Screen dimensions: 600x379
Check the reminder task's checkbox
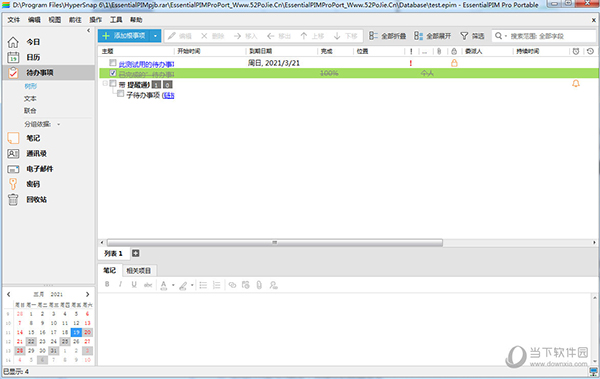pyautogui.click(x=113, y=83)
